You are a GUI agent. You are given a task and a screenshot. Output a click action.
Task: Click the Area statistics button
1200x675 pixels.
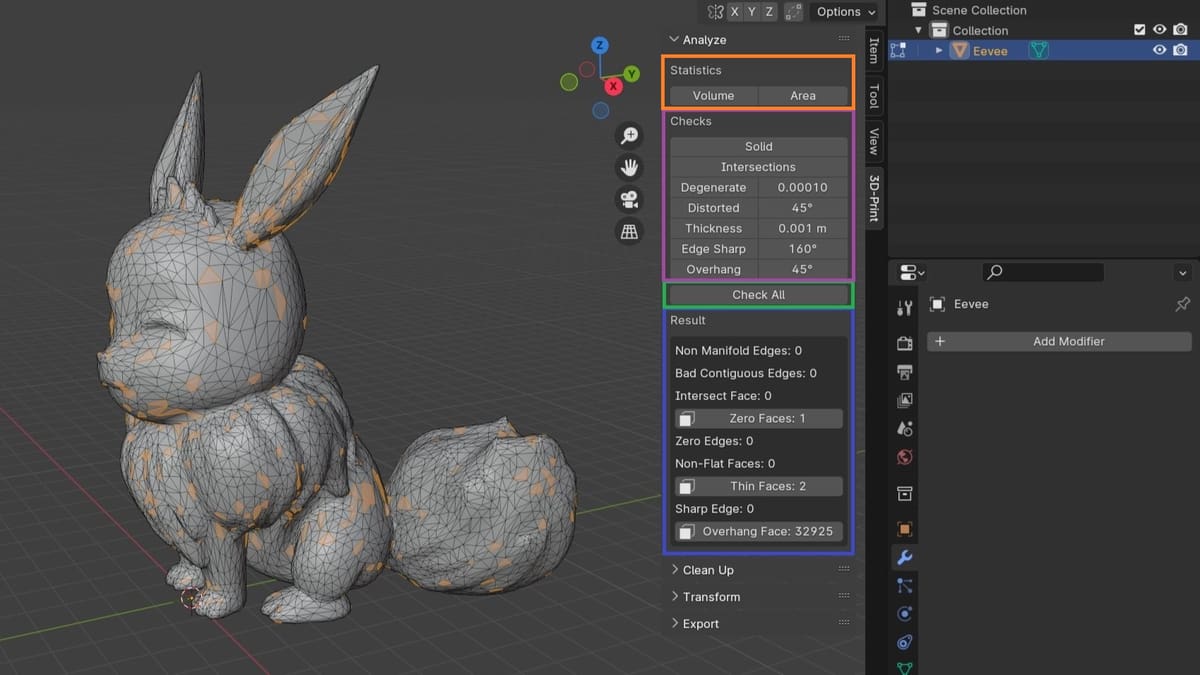(x=803, y=96)
